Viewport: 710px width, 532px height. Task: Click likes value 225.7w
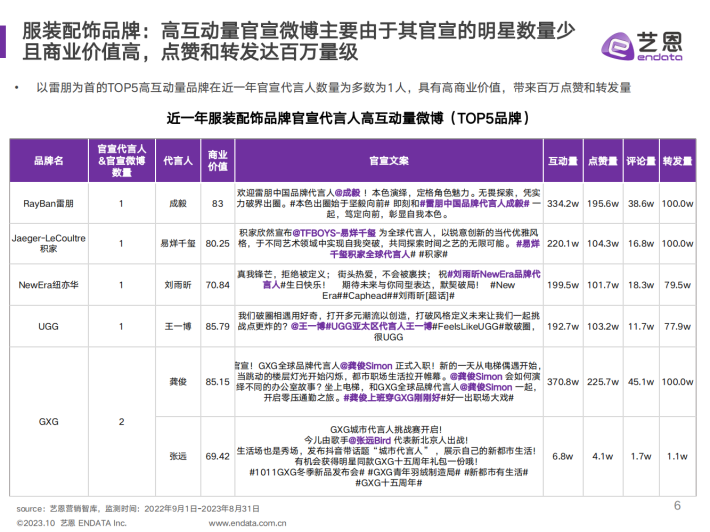tap(603, 382)
